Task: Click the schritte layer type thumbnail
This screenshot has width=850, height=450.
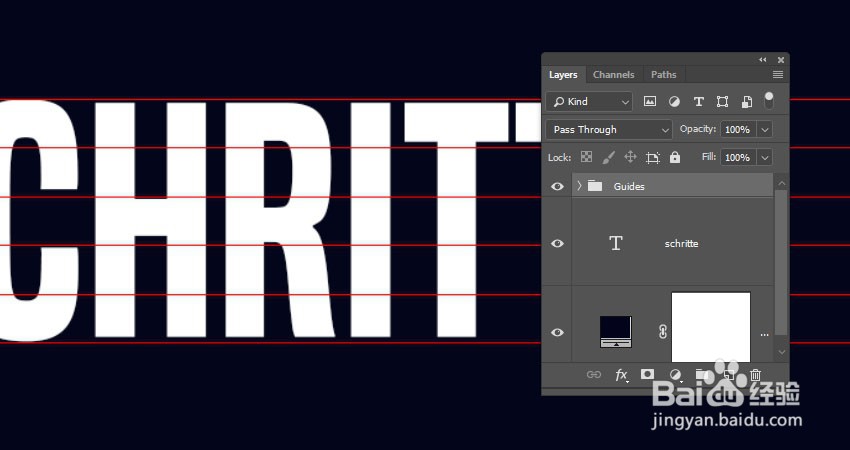Action: point(616,243)
